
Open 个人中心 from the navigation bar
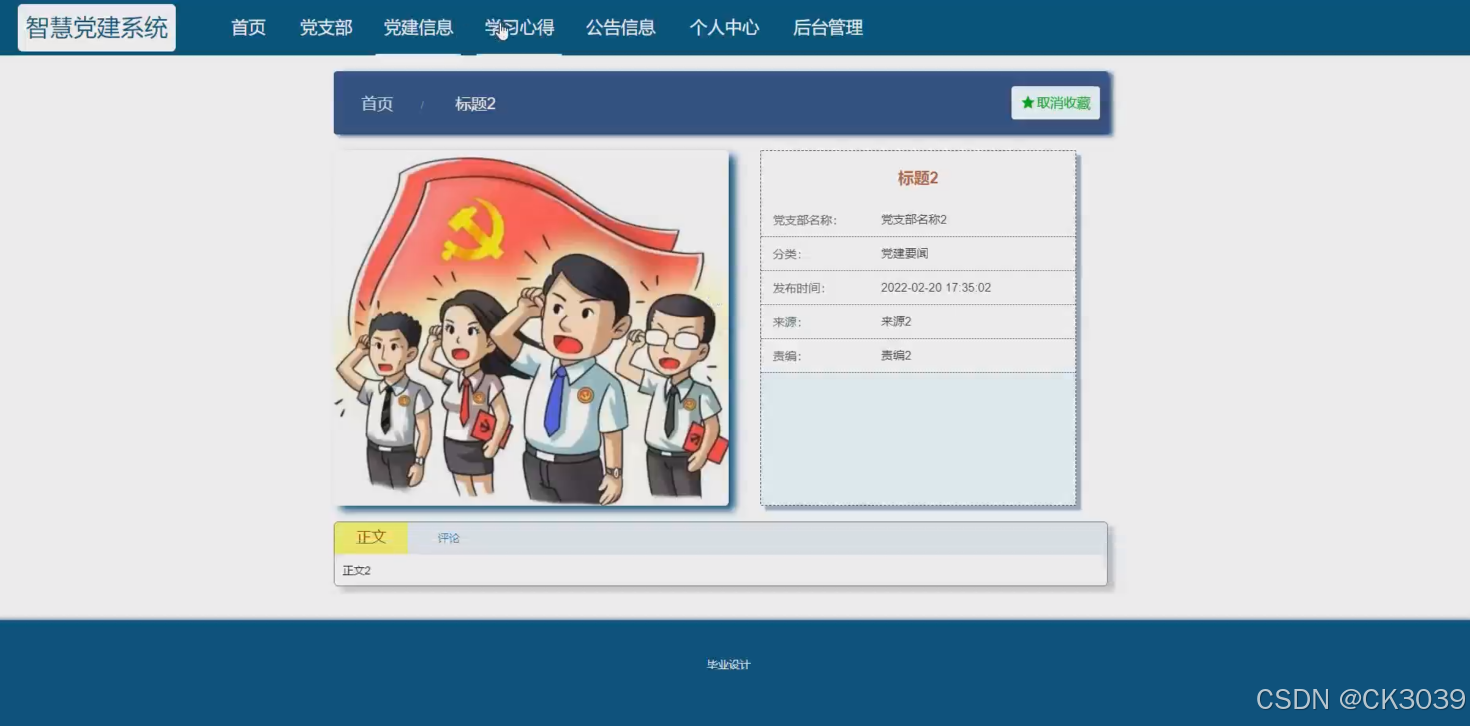coord(724,28)
